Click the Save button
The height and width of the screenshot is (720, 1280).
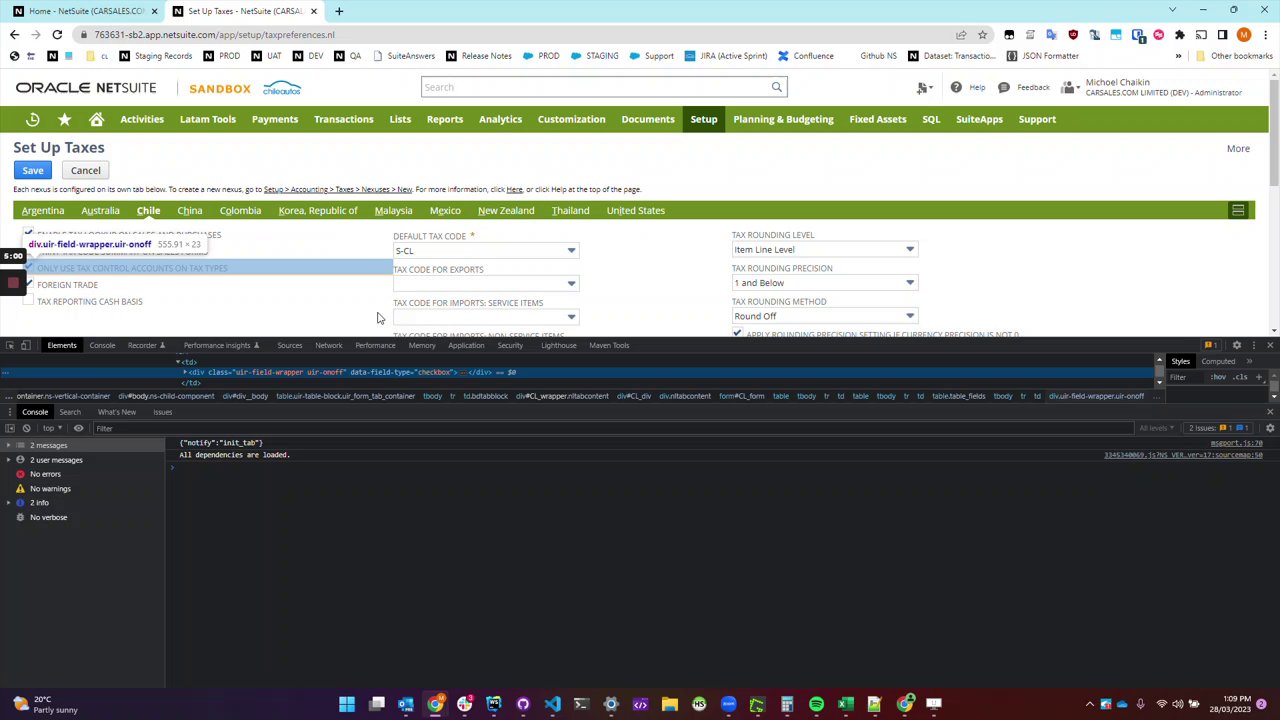(33, 170)
